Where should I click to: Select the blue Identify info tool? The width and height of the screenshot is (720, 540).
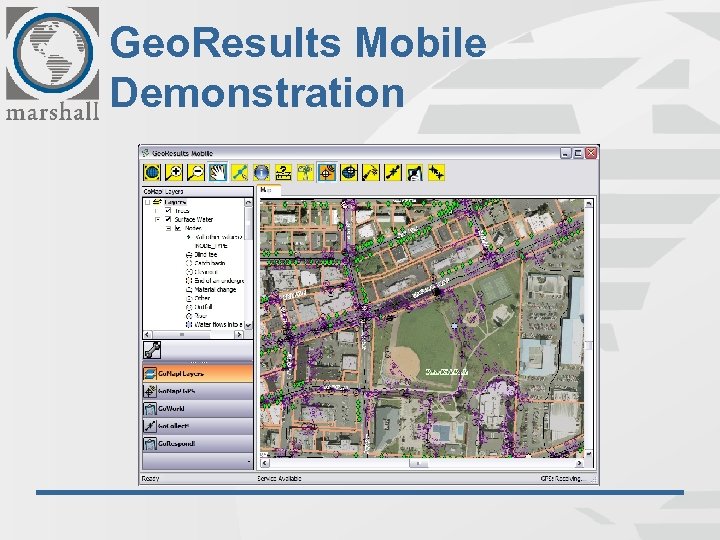(261, 173)
